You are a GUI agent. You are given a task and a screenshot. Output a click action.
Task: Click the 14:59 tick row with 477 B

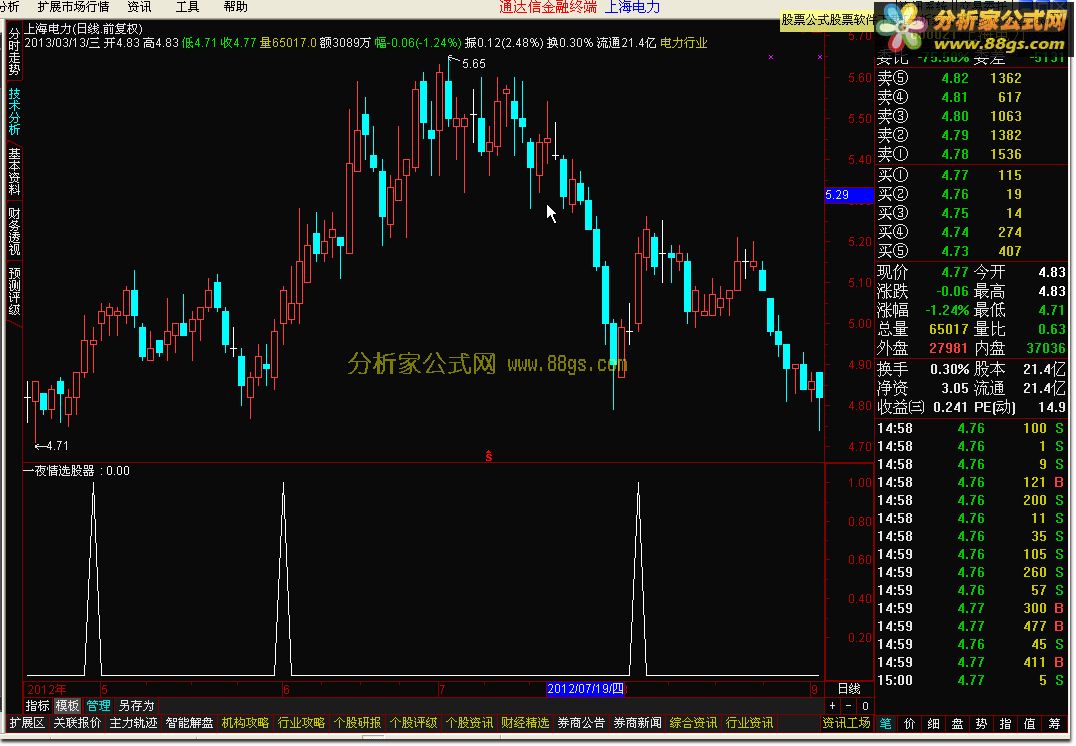click(x=970, y=627)
